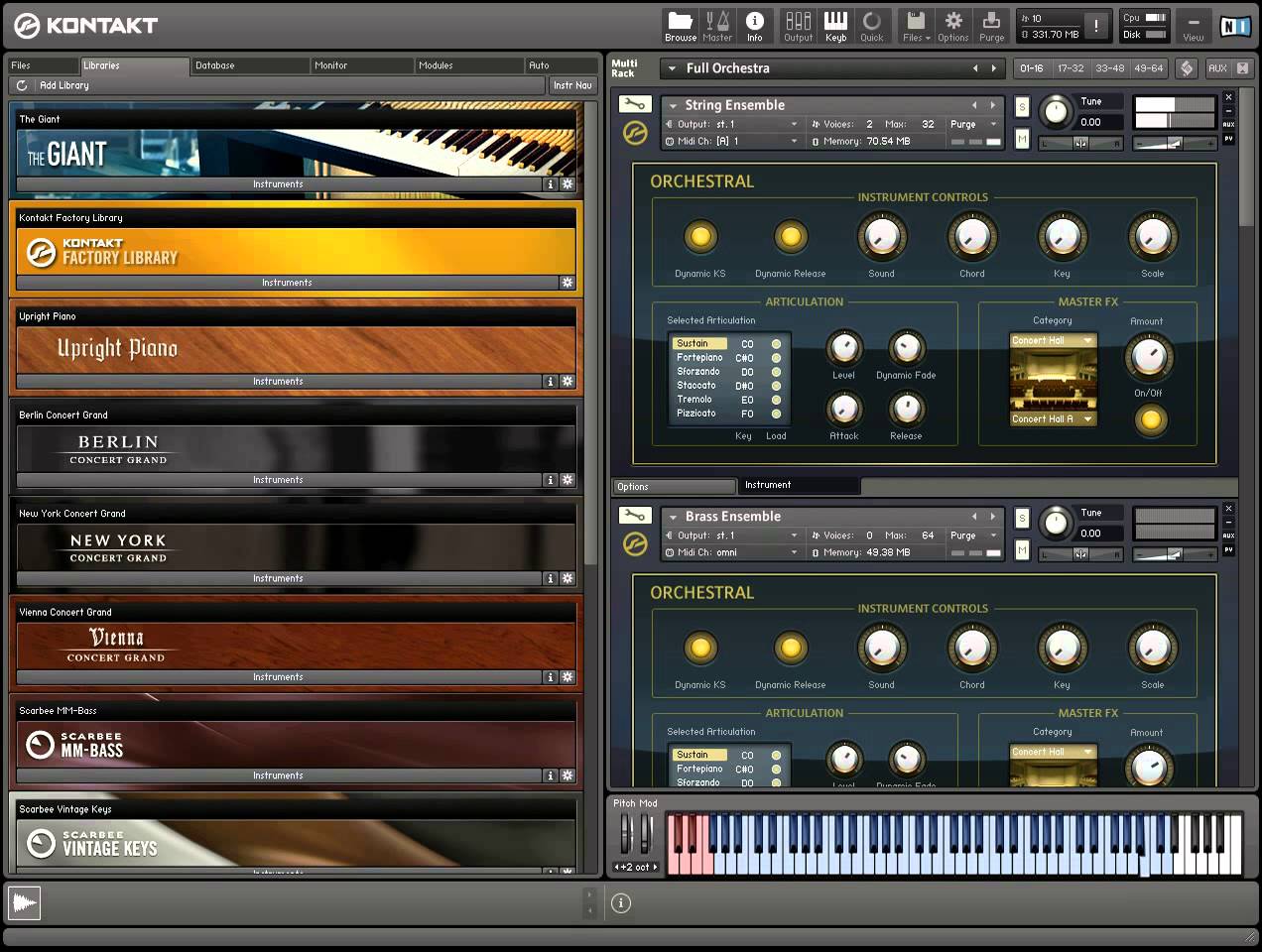Viewport: 1262px width, 952px height.
Task: Switch to the Modules tab
Action: click(x=468, y=65)
